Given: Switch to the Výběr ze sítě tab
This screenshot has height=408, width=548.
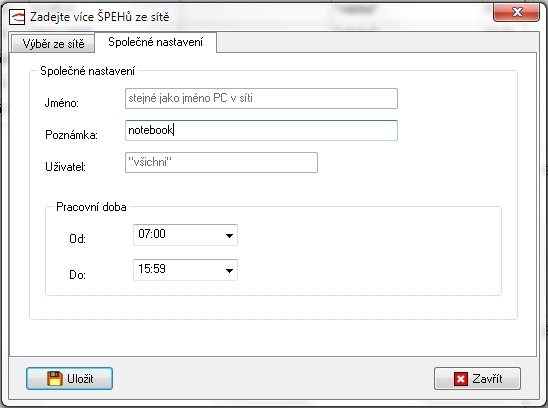Looking at the screenshot, I should (x=53, y=44).
